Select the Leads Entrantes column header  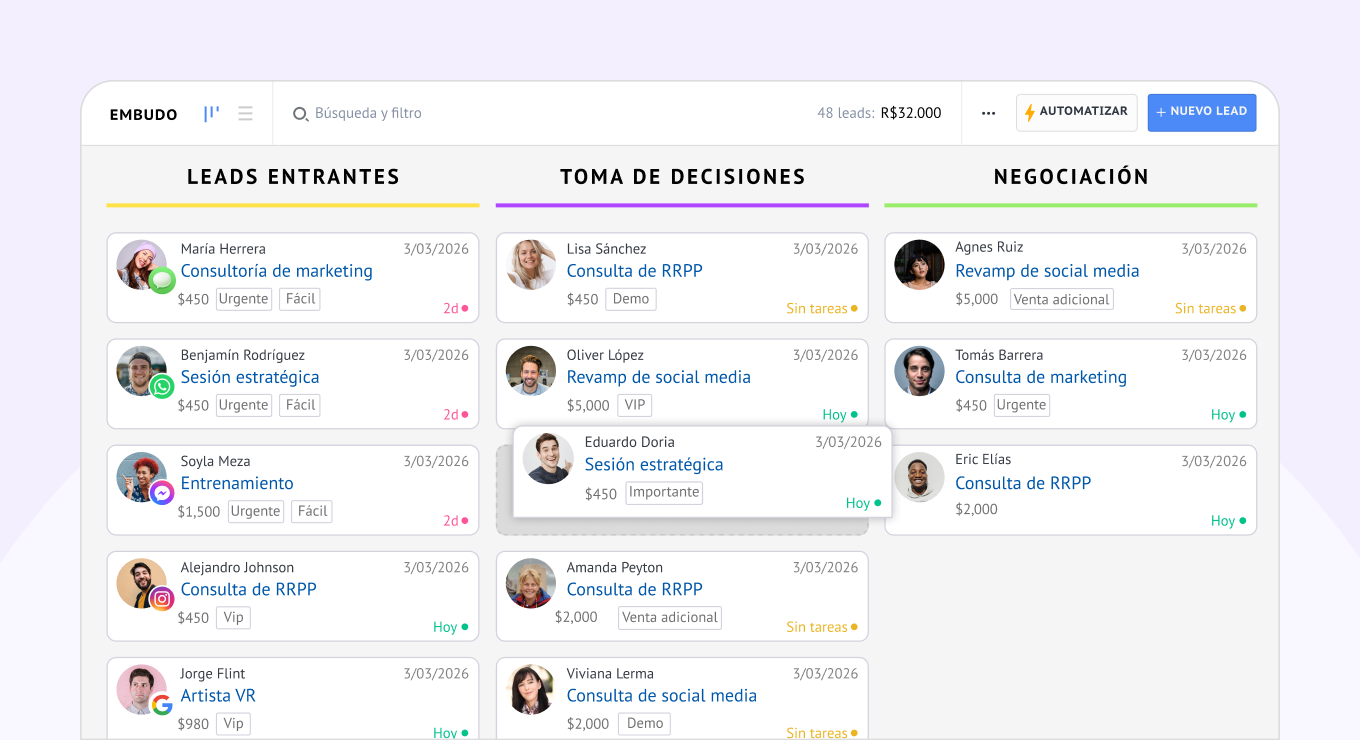click(x=293, y=177)
